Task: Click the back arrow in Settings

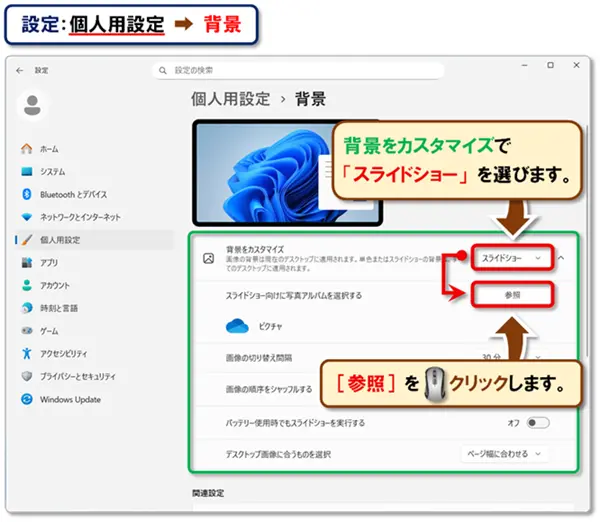Action: pos(20,70)
